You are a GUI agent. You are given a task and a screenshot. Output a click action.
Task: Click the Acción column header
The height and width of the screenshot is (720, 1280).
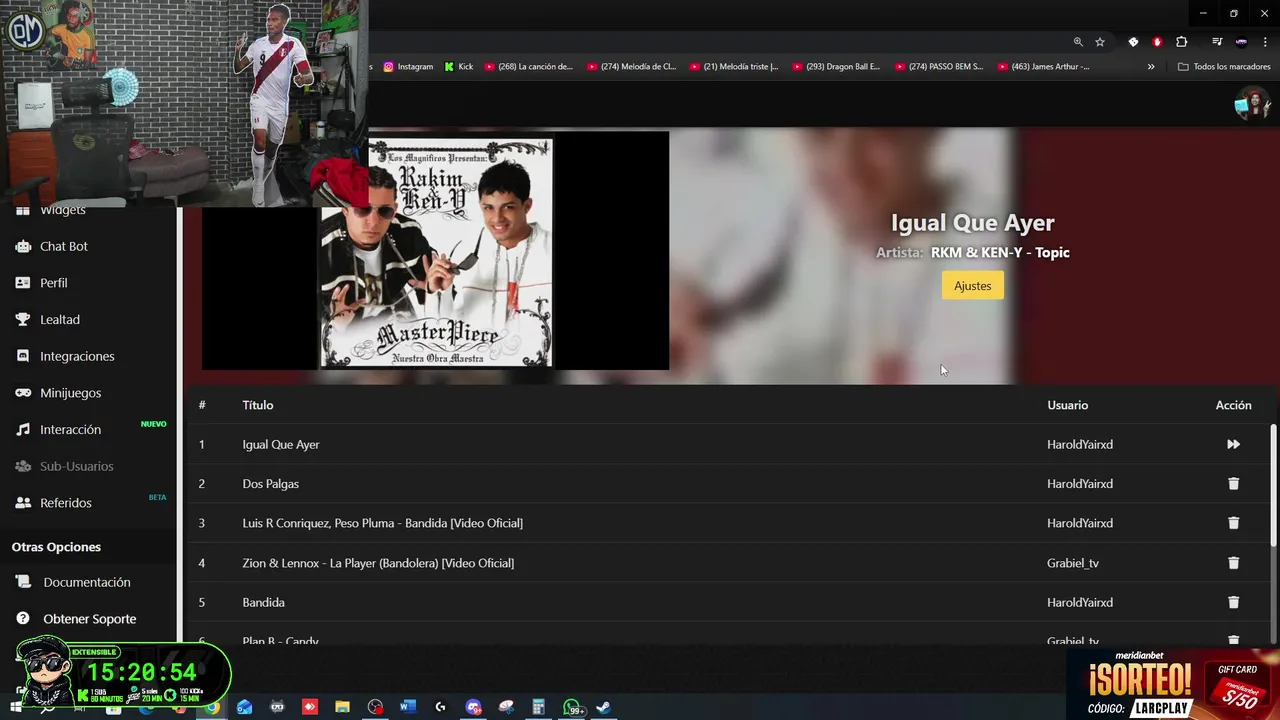(1233, 405)
